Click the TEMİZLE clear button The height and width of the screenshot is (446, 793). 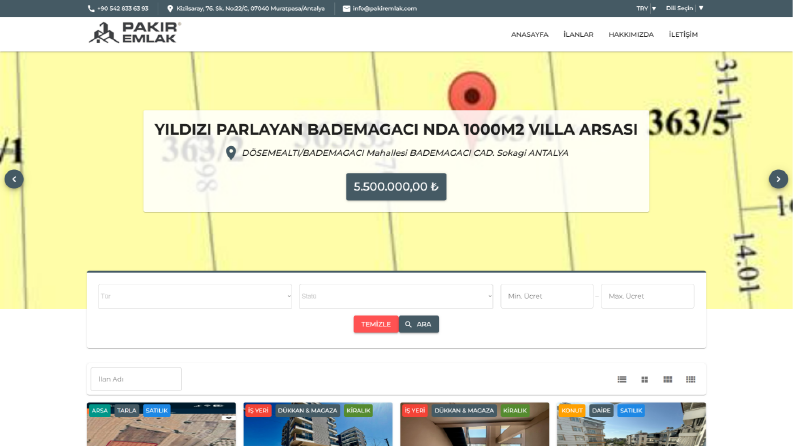376,324
